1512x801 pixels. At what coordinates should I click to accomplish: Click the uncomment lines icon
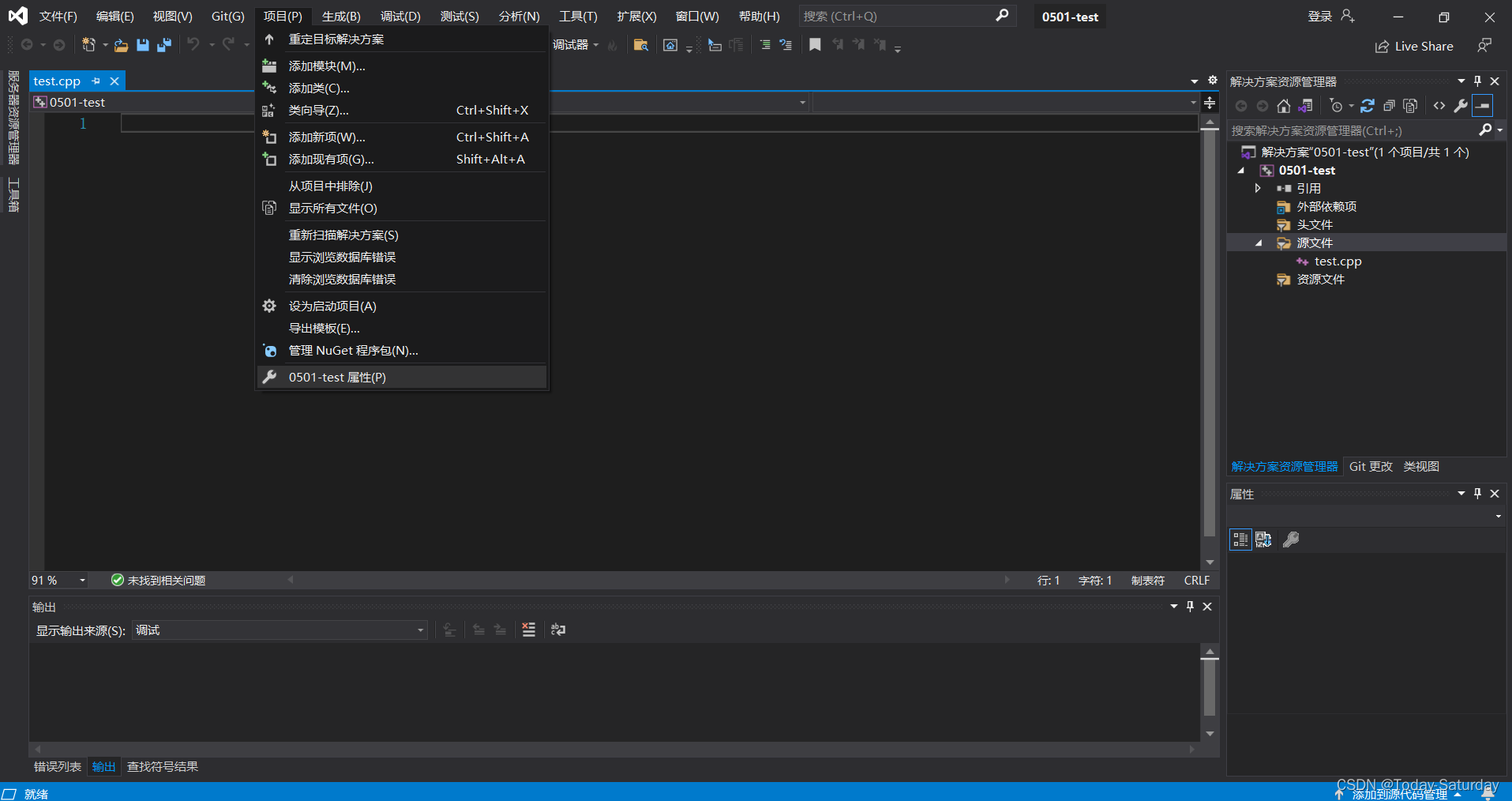(786, 45)
